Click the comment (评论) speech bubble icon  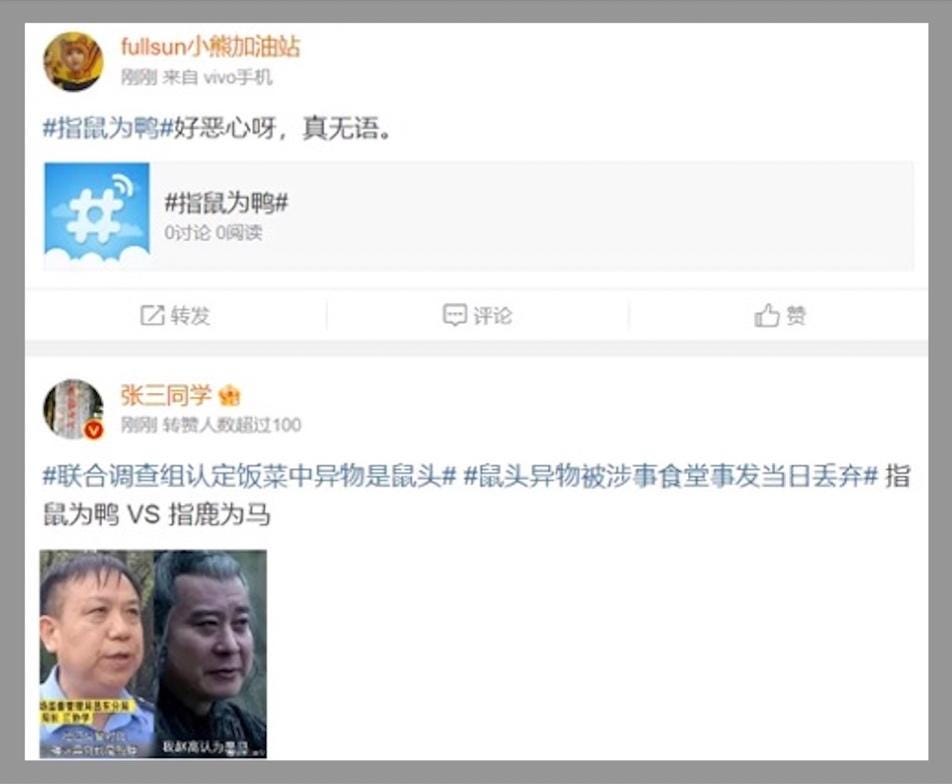click(x=455, y=315)
